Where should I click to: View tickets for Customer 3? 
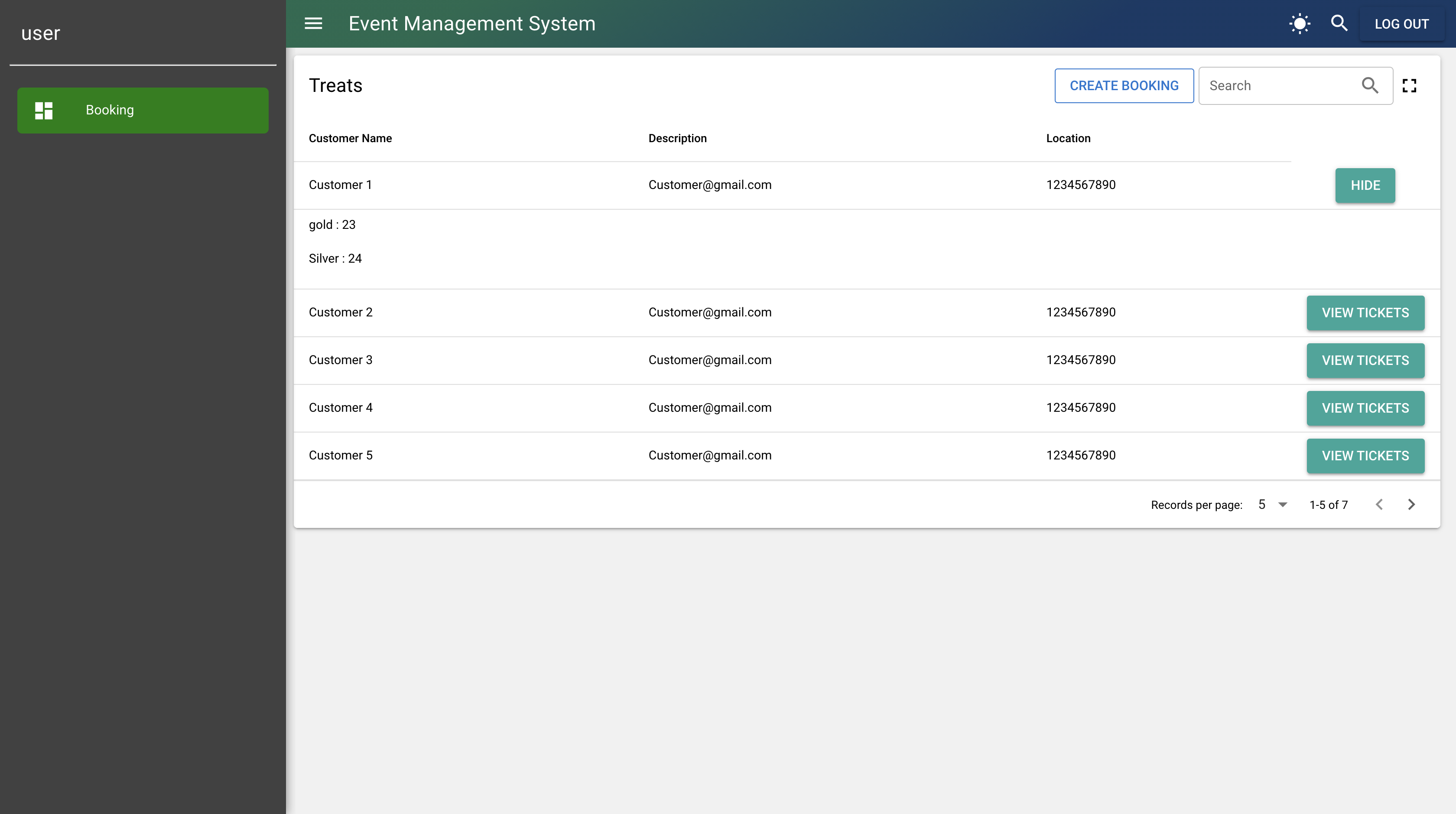1365,360
